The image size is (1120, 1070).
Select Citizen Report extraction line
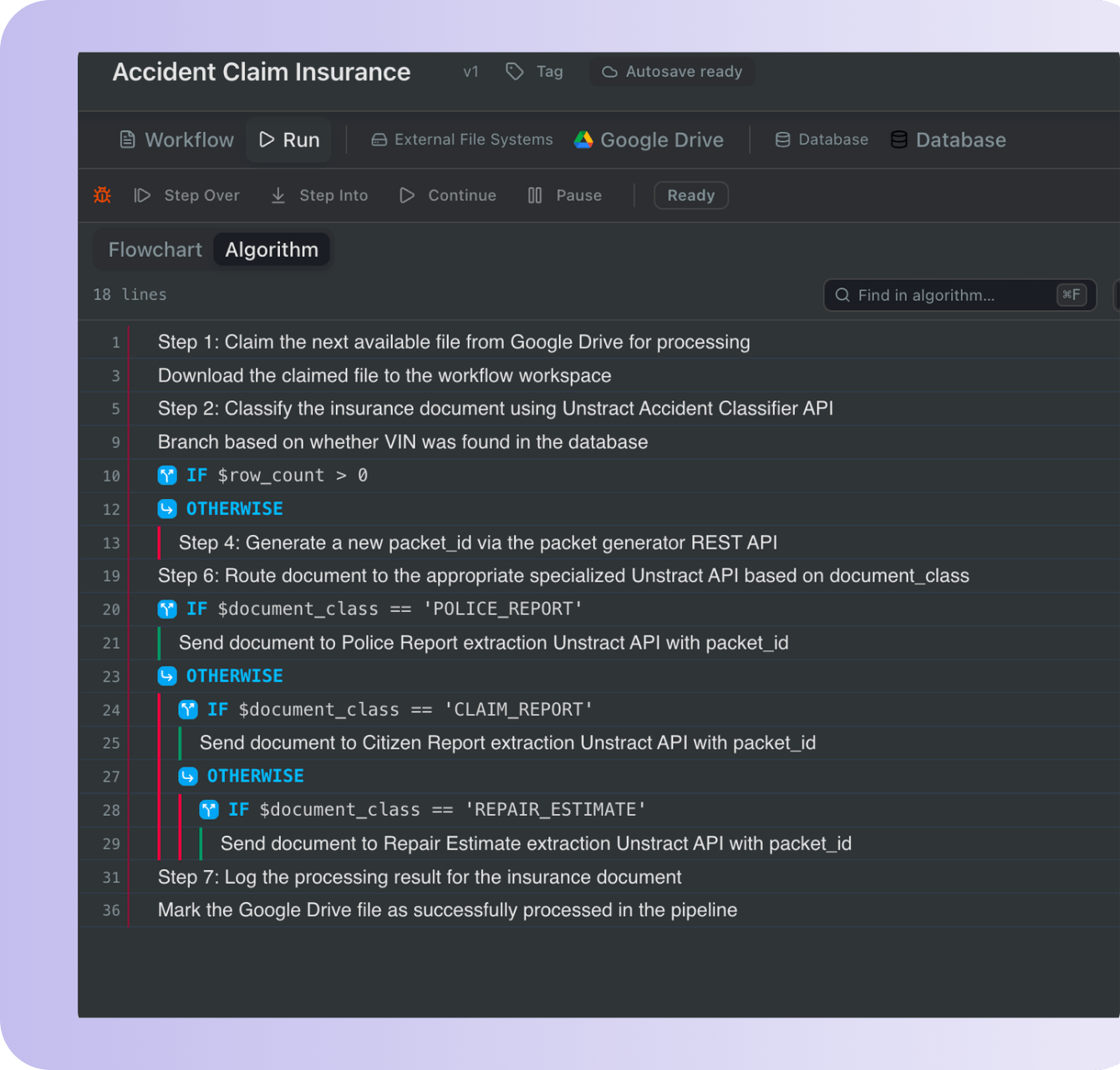coord(508,743)
